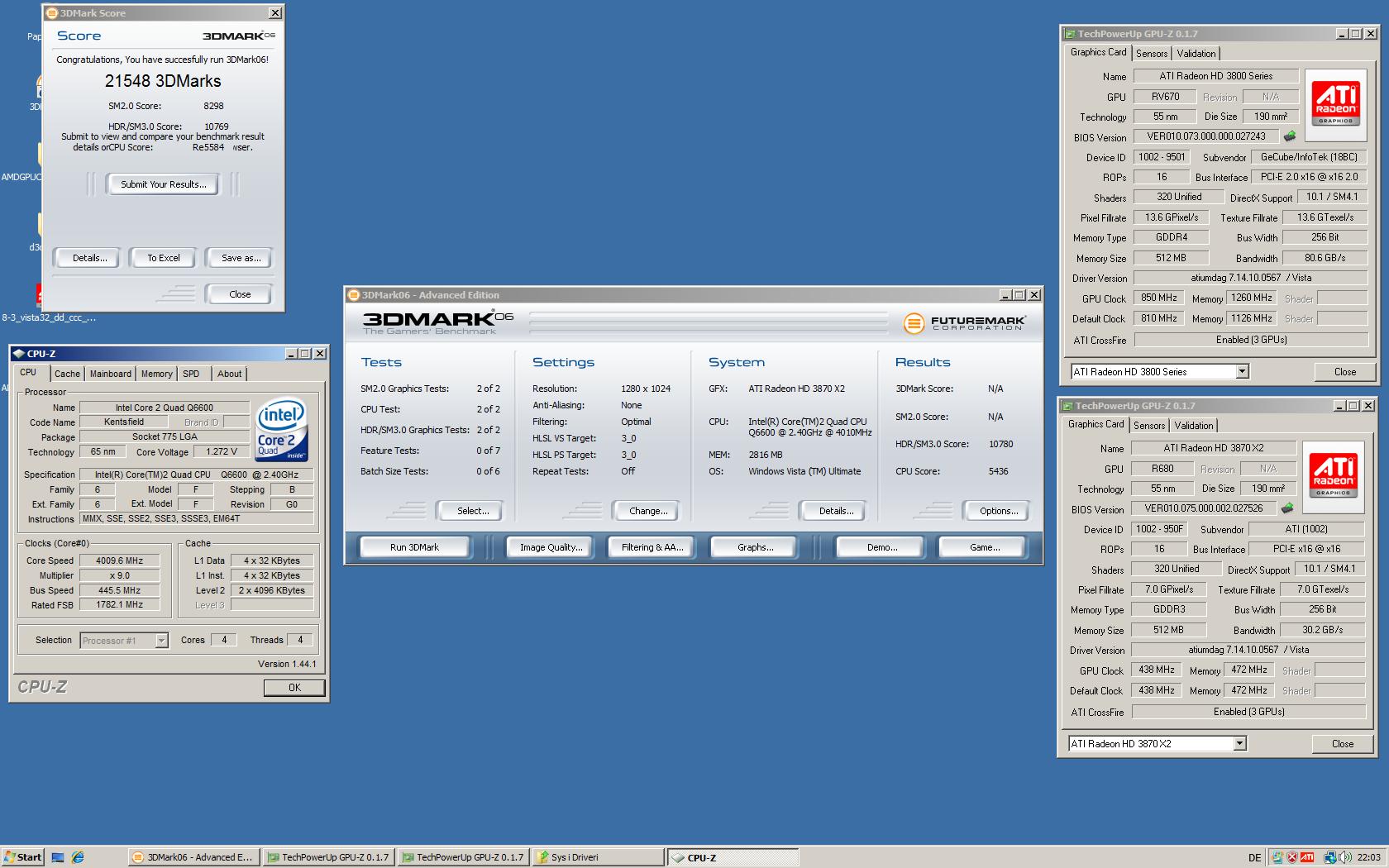
Task: Open Sensors tab in bottom GPU-Z window
Action: (1149, 426)
